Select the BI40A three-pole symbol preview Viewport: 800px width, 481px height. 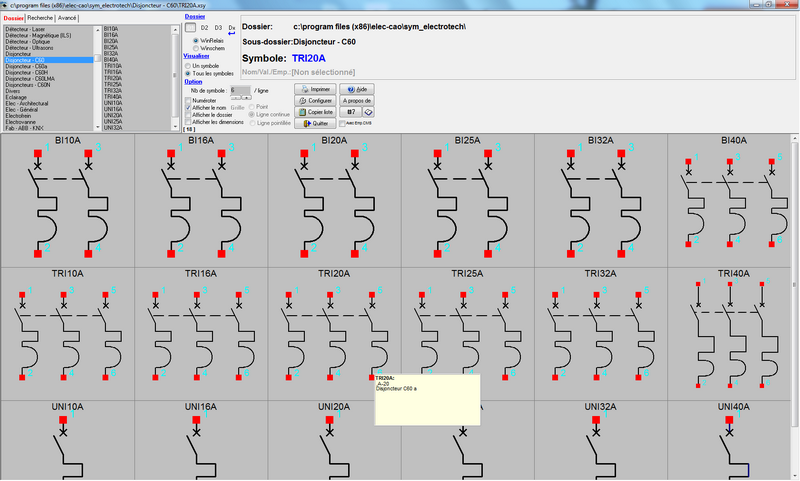tap(729, 200)
